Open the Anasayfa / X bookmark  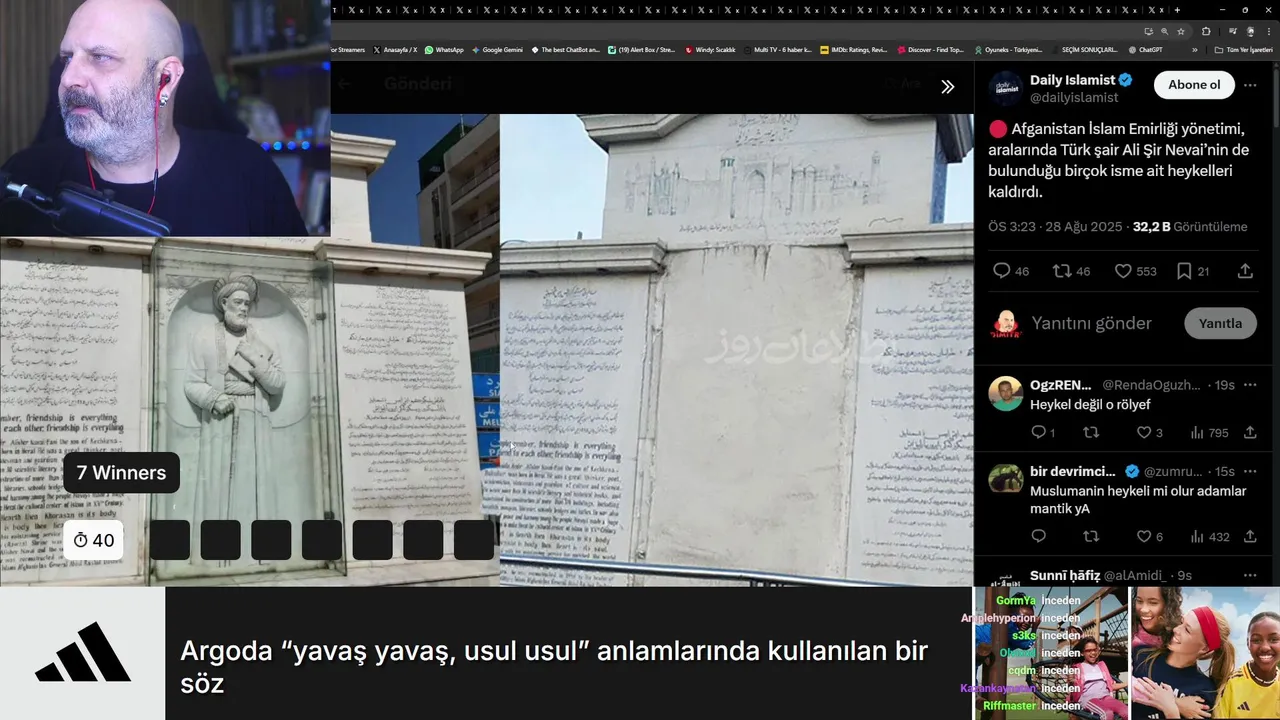[x=395, y=49]
